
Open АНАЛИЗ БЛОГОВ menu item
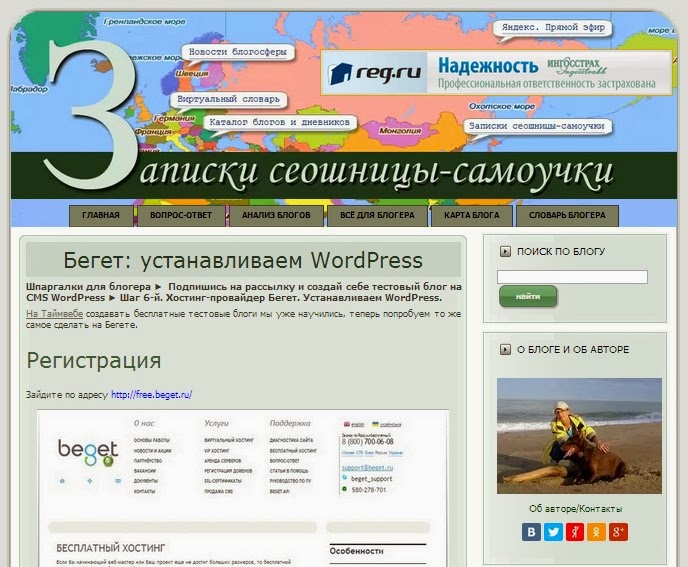pos(276,215)
